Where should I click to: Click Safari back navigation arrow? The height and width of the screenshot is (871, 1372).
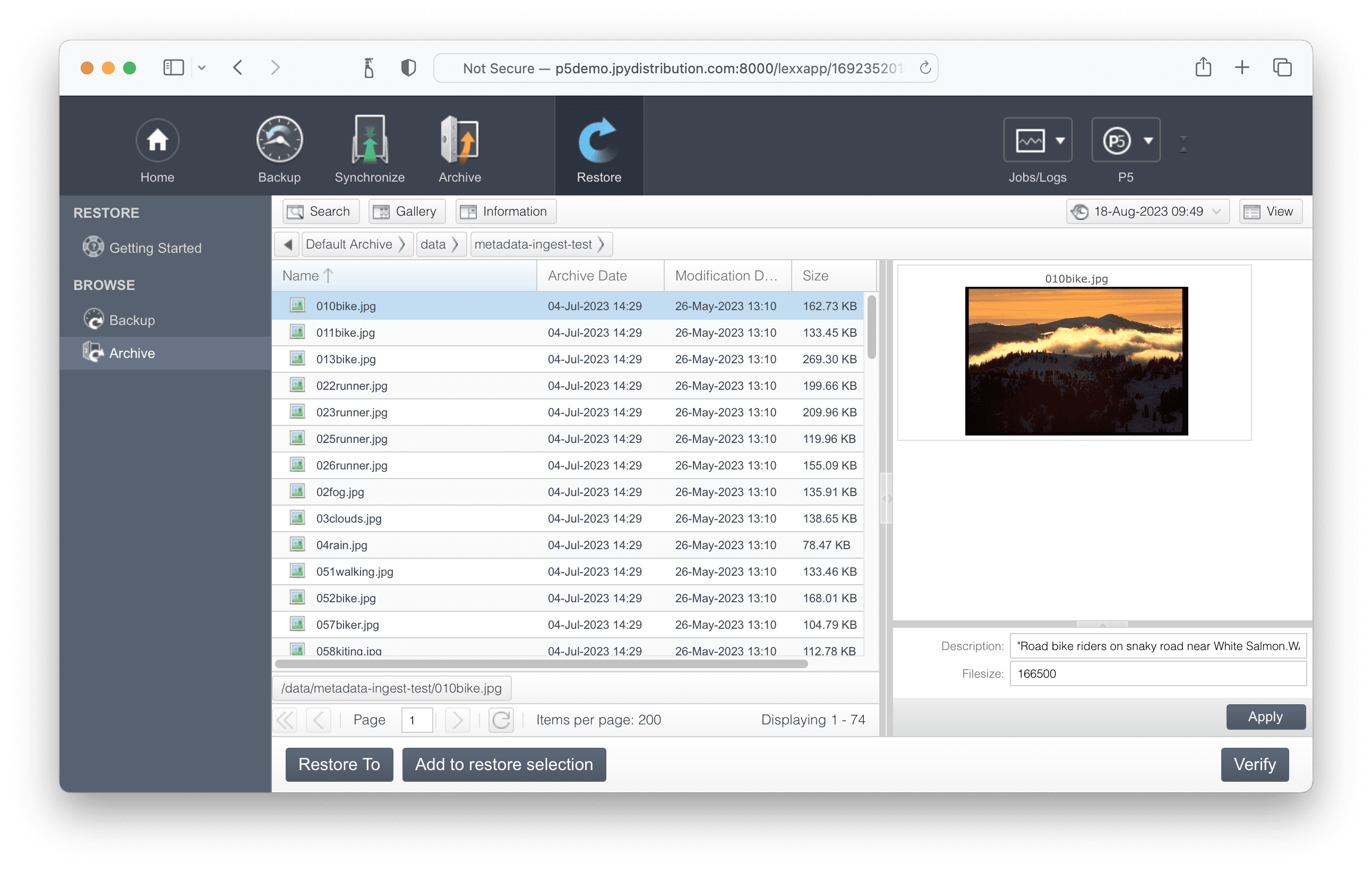(x=237, y=68)
